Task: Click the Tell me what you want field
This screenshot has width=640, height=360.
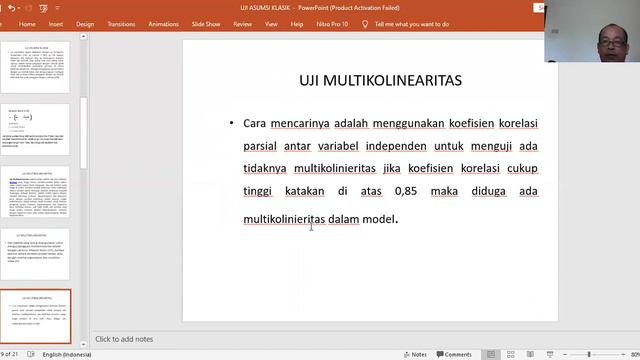Action: point(412,24)
